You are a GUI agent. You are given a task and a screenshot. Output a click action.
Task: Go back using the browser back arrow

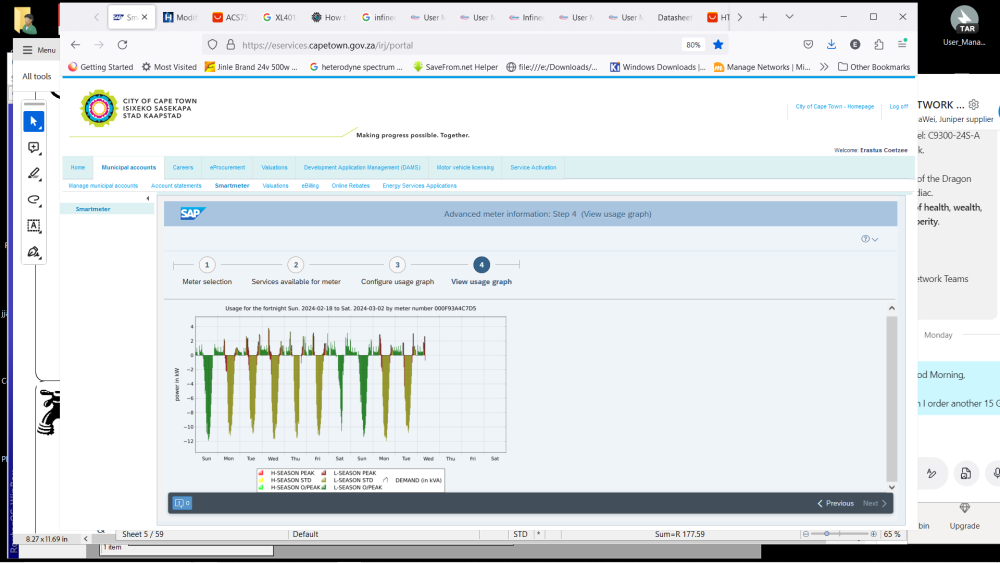[75, 45]
